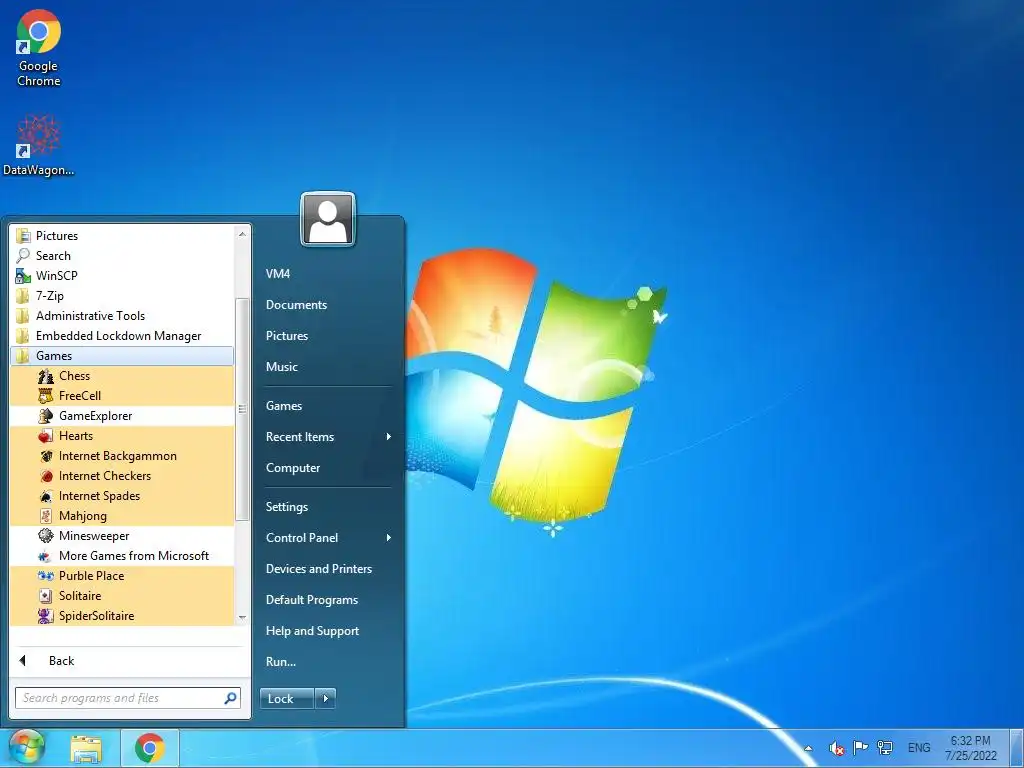The height and width of the screenshot is (768, 1024).
Task: Open the Pictures folder in programs list
Action: [x=121, y=236]
